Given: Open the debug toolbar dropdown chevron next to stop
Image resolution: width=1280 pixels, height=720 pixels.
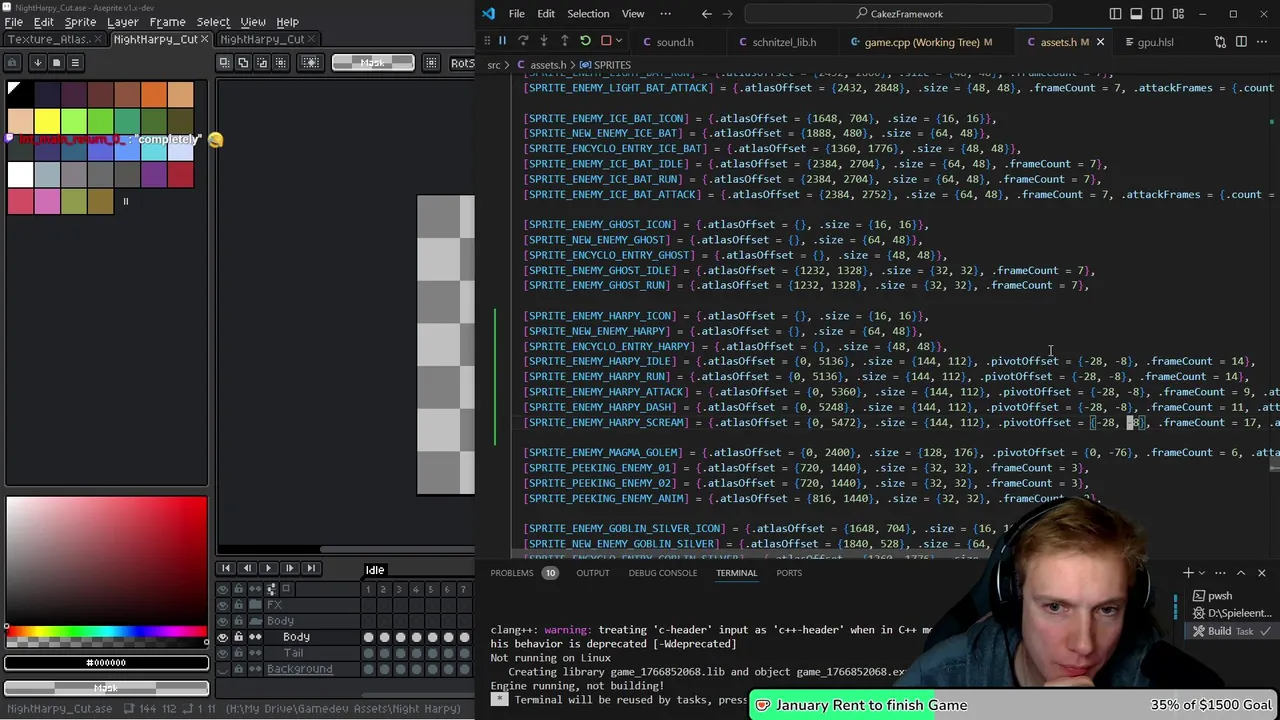Looking at the screenshot, I should pyautogui.click(x=620, y=41).
